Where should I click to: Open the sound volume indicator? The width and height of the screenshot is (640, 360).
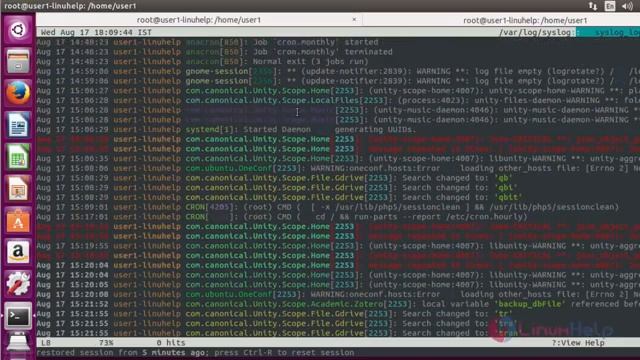point(627,6)
